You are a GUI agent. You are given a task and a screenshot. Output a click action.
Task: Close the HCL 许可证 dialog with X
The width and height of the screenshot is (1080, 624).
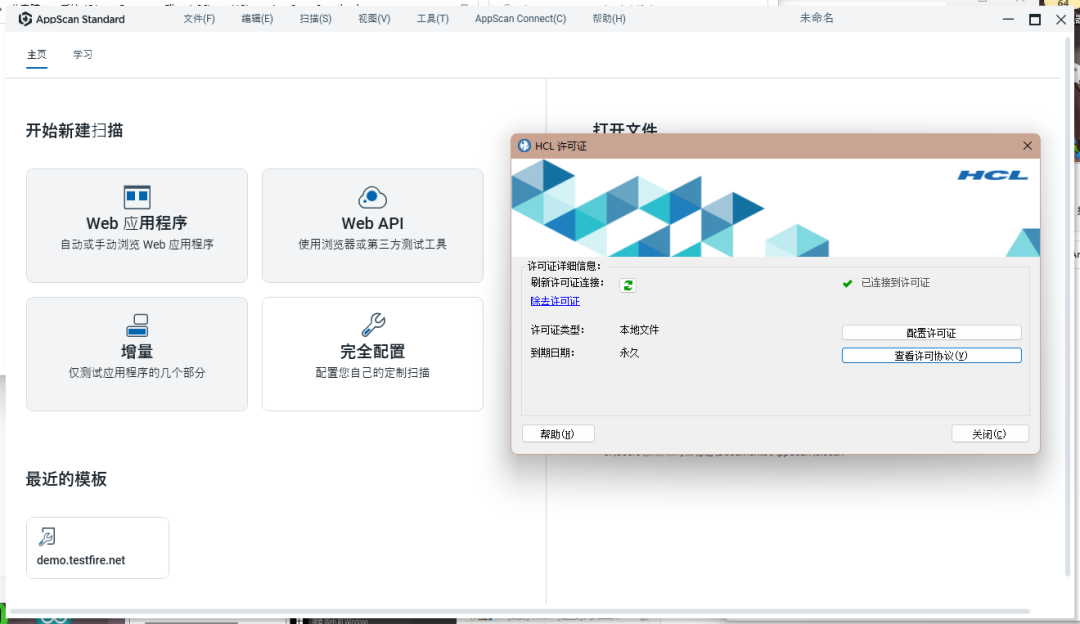pyautogui.click(x=1027, y=146)
